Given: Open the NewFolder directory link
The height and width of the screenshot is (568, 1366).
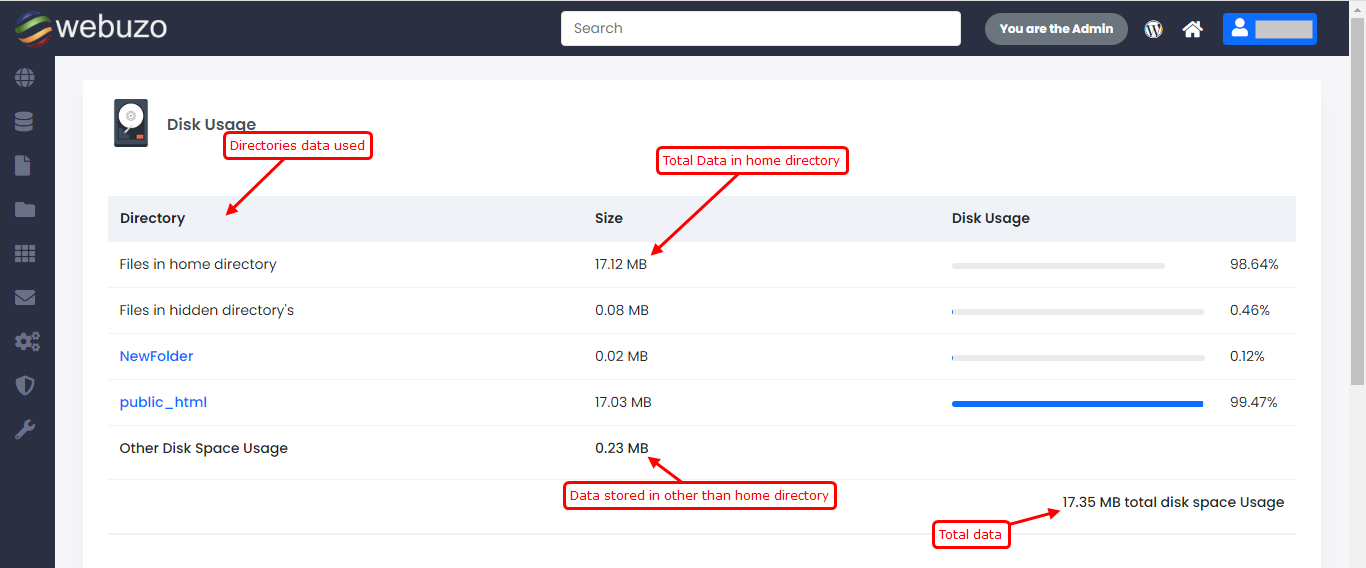Looking at the screenshot, I should (x=156, y=356).
